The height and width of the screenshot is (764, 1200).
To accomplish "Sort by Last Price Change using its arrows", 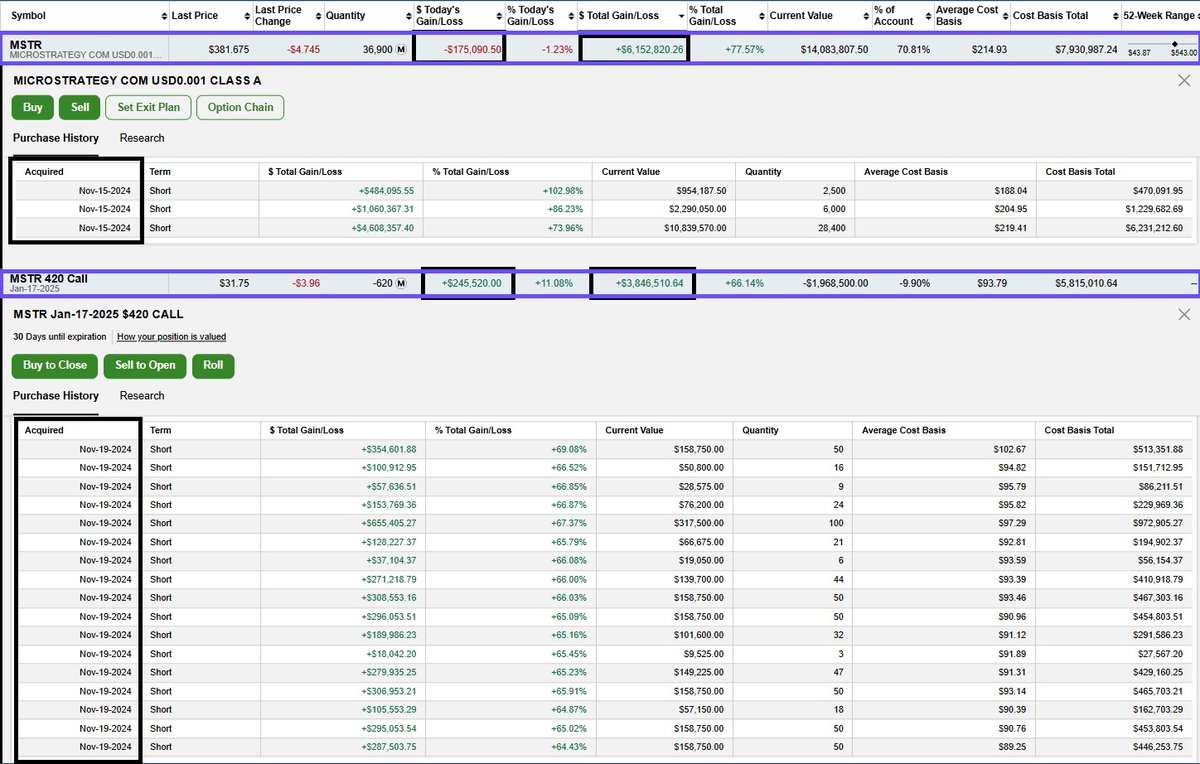I will (317, 15).
